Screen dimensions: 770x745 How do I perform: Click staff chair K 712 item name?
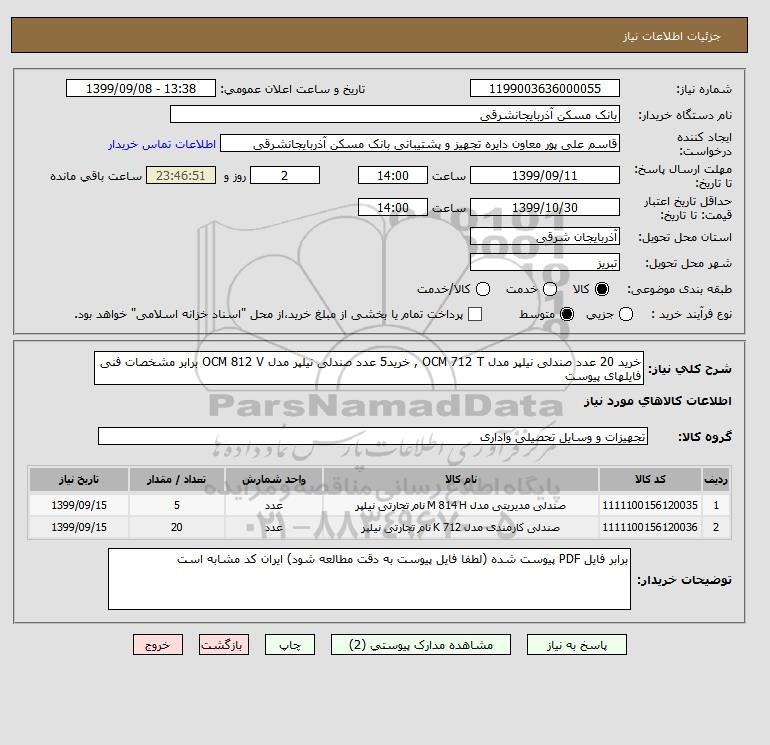tap(461, 527)
